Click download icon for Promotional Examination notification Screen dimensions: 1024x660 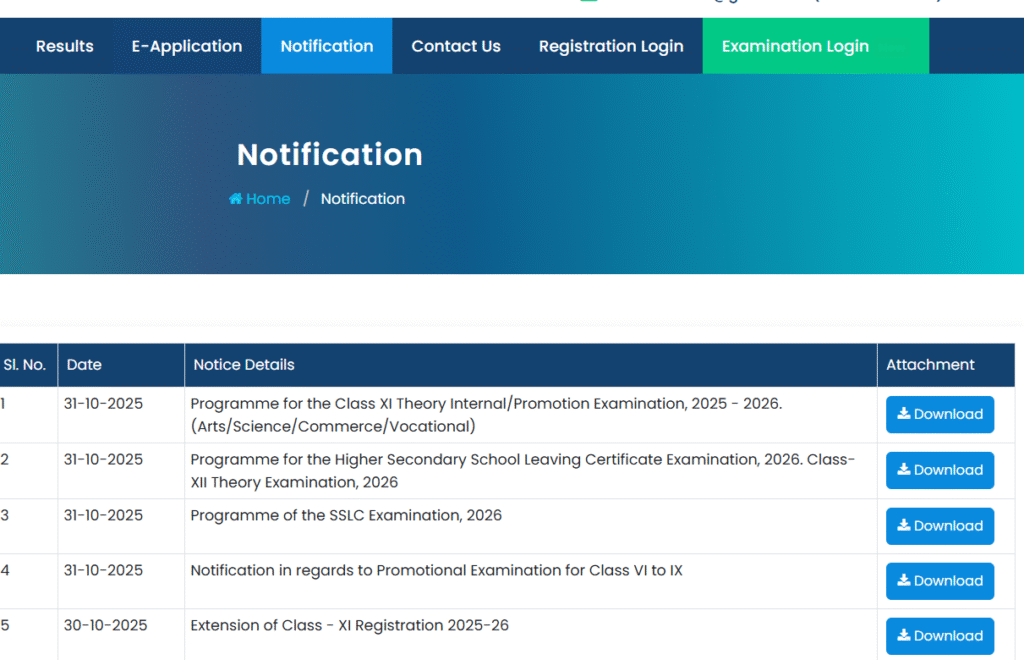click(x=903, y=581)
